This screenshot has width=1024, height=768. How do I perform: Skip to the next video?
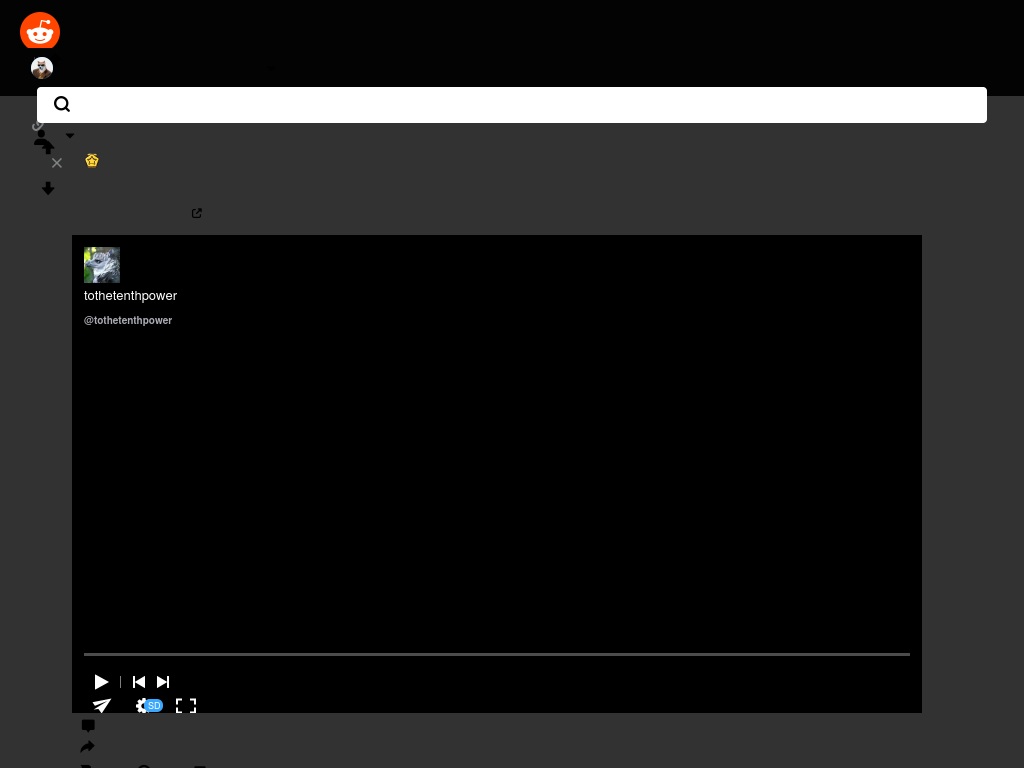(x=163, y=682)
